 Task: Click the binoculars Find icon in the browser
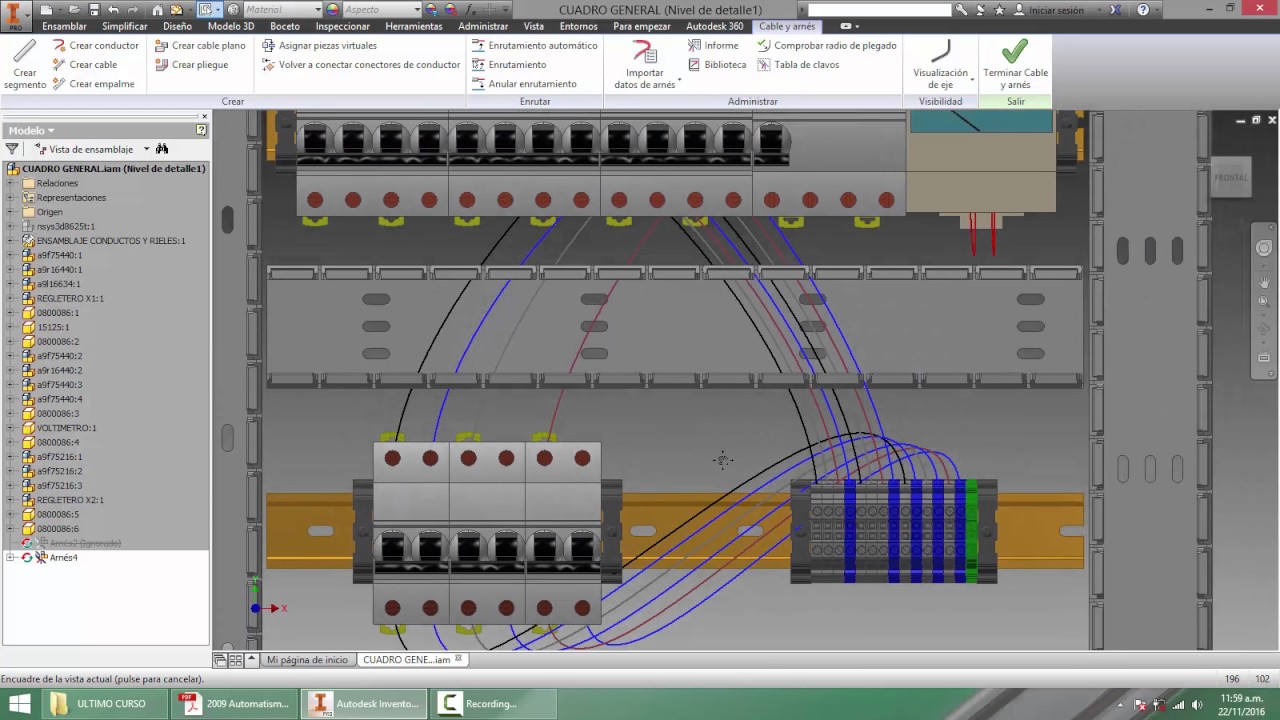point(162,149)
